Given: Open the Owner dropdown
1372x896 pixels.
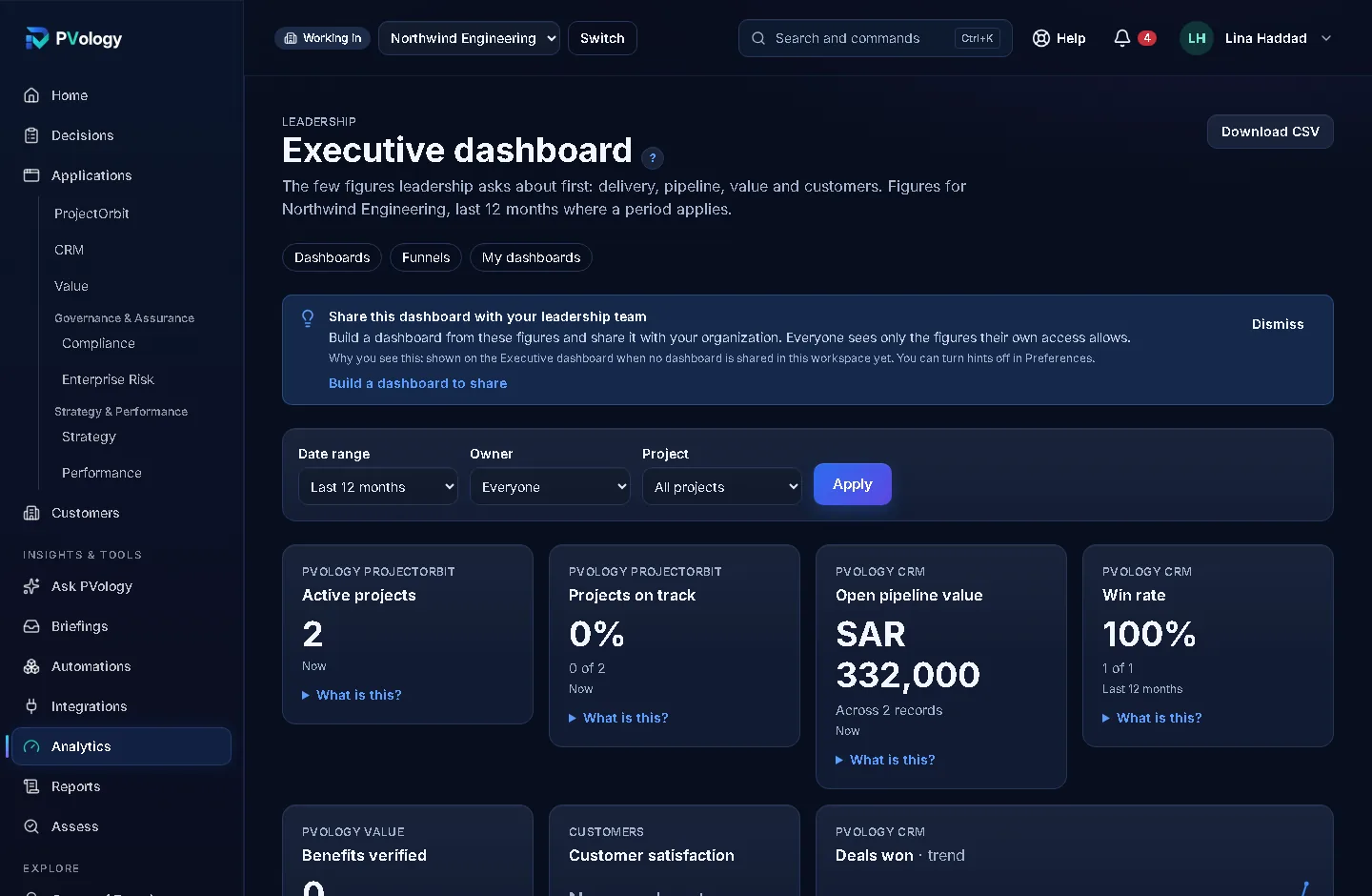Looking at the screenshot, I should point(550,486).
